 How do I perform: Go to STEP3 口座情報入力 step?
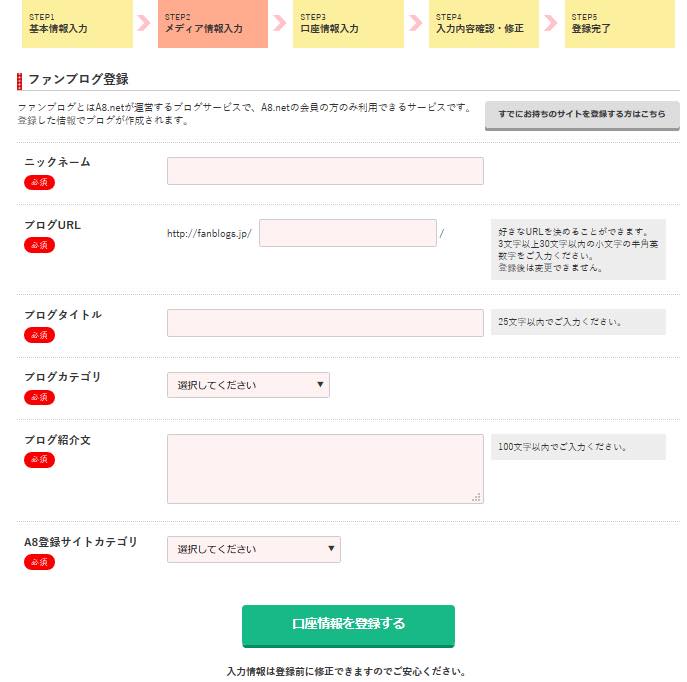point(348,24)
